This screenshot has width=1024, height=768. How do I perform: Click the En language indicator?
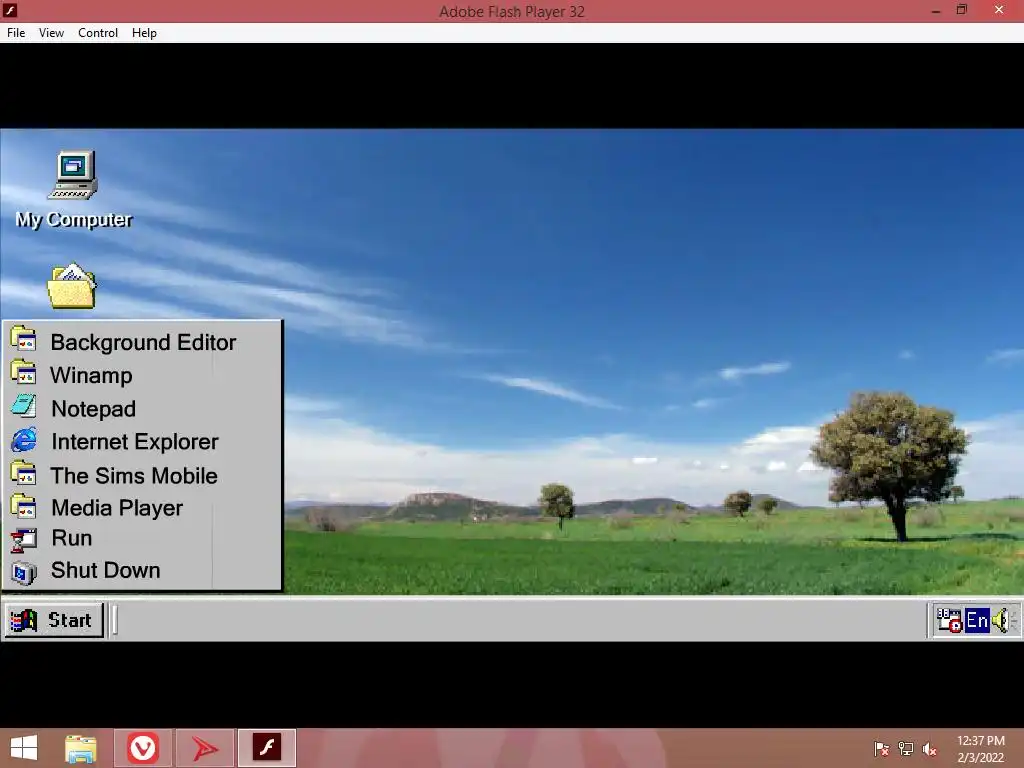point(976,620)
